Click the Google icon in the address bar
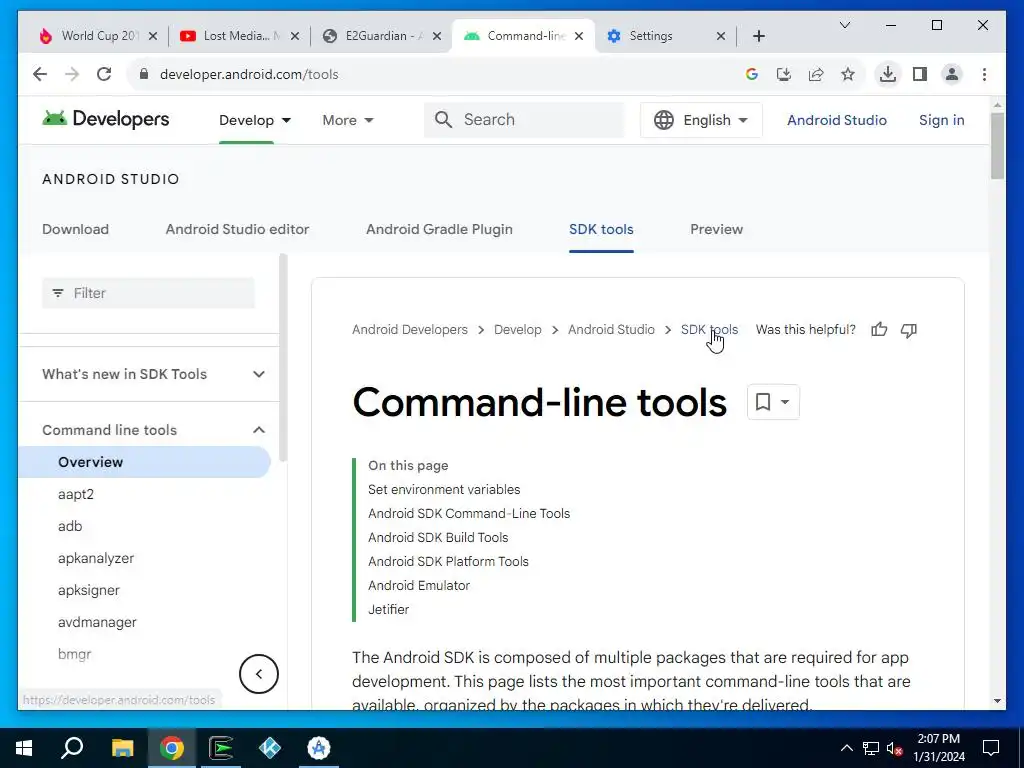1024x768 pixels. [752, 74]
